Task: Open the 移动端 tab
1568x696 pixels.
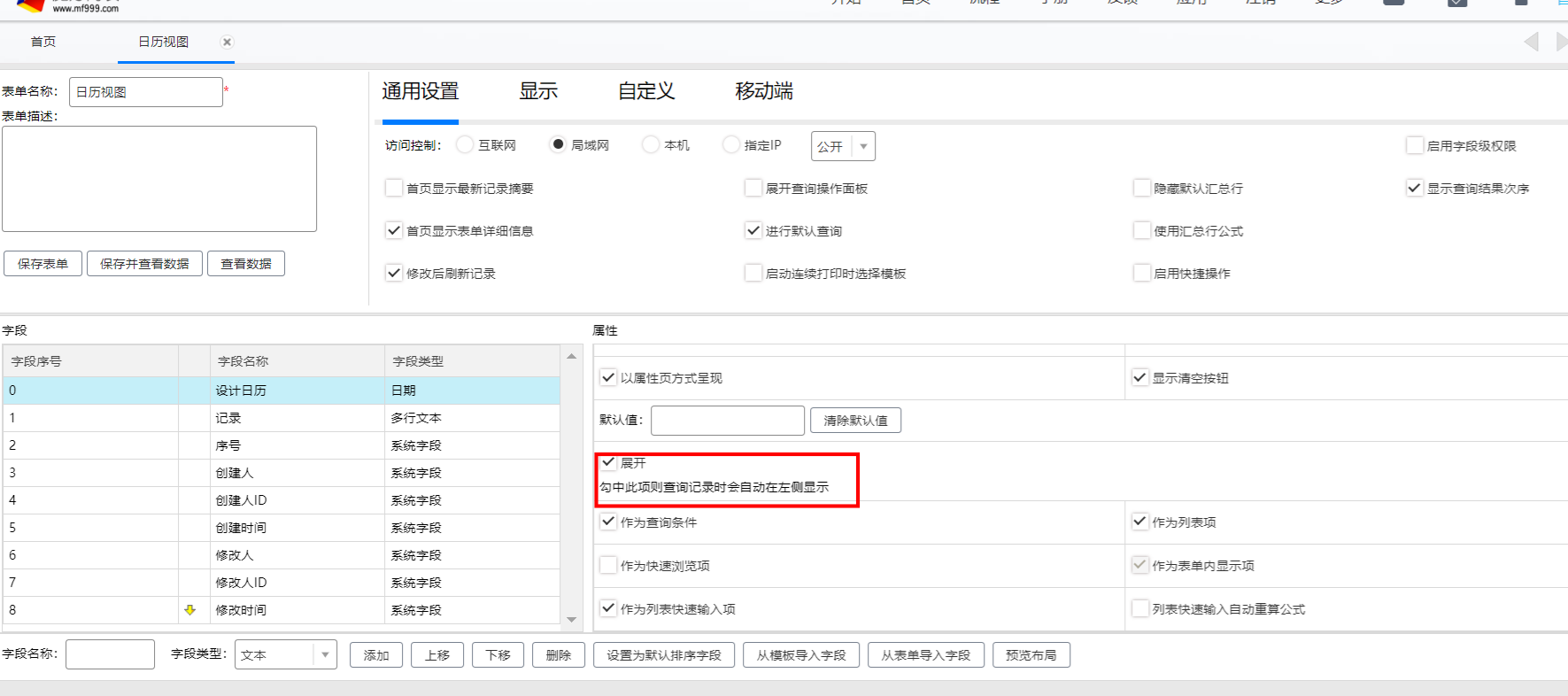Action: (764, 91)
